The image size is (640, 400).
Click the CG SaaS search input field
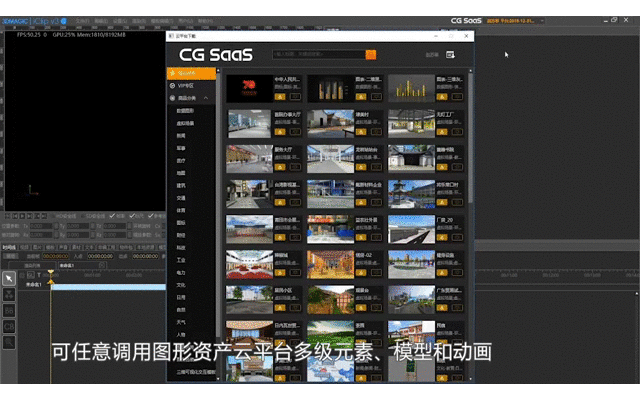click(319, 54)
